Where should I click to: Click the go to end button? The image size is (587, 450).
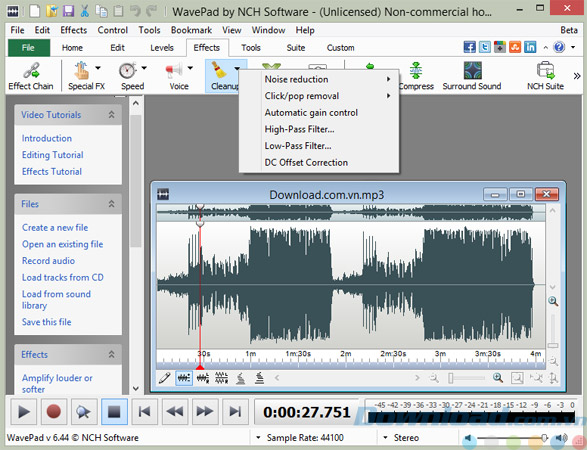click(235, 411)
